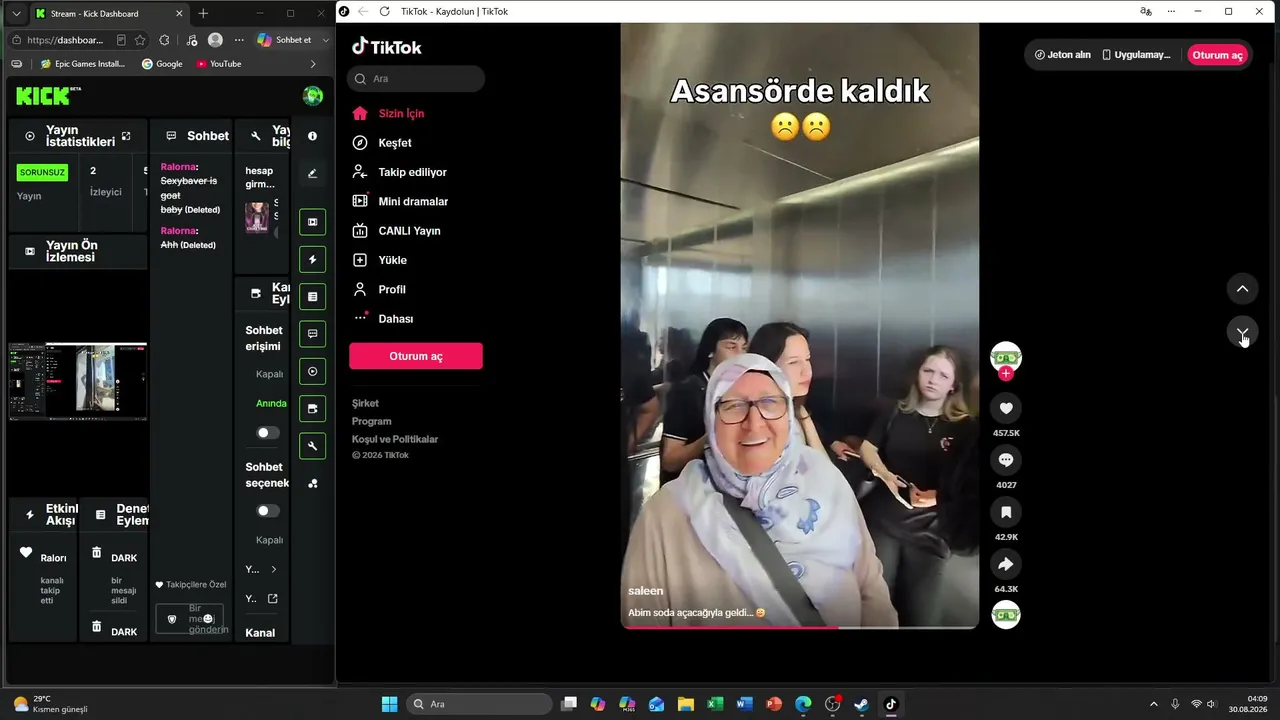Open the Google bookmark in Edge
Viewport: 1280px width, 720px height.
[x=162, y=64]
